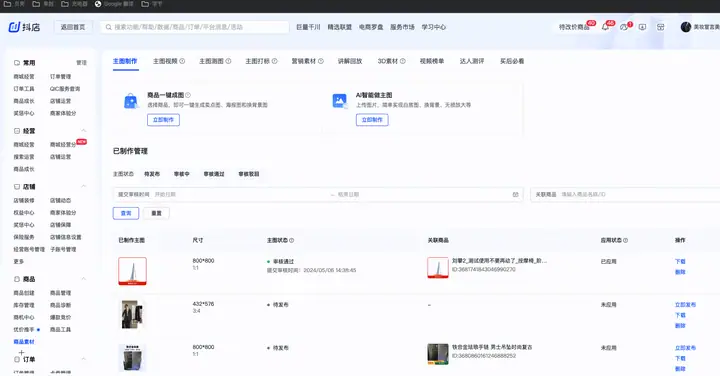Open 店铺装修 in sidebar
720x376 pixels.
pyautogui.click(x=24, y=201)
